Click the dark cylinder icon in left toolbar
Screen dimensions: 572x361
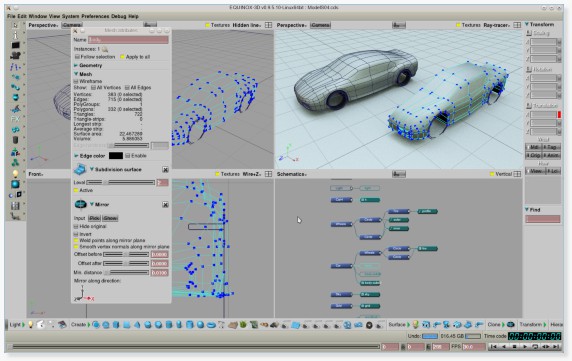click(x=15, y=140)
